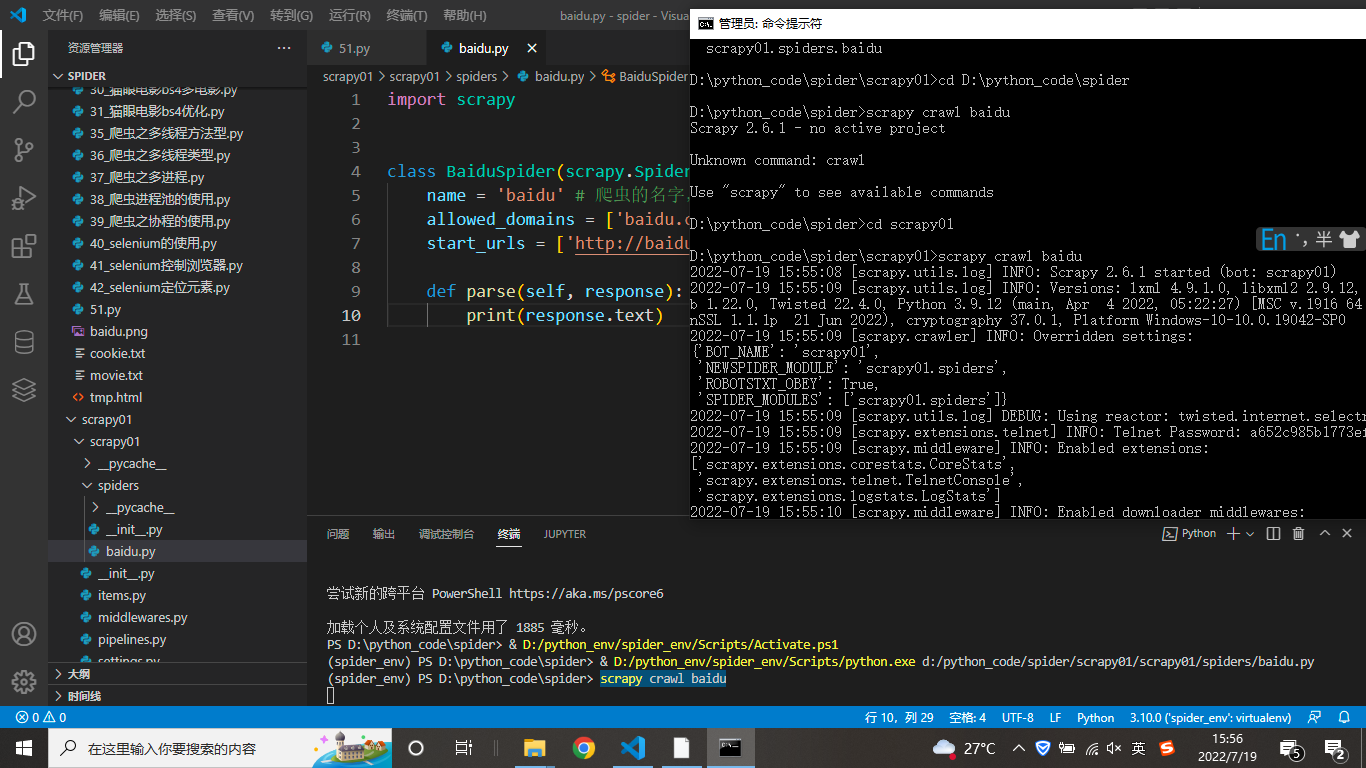Open Windows Start menu
Screen dimensions: 1366x768
click(x=24, y=748)
